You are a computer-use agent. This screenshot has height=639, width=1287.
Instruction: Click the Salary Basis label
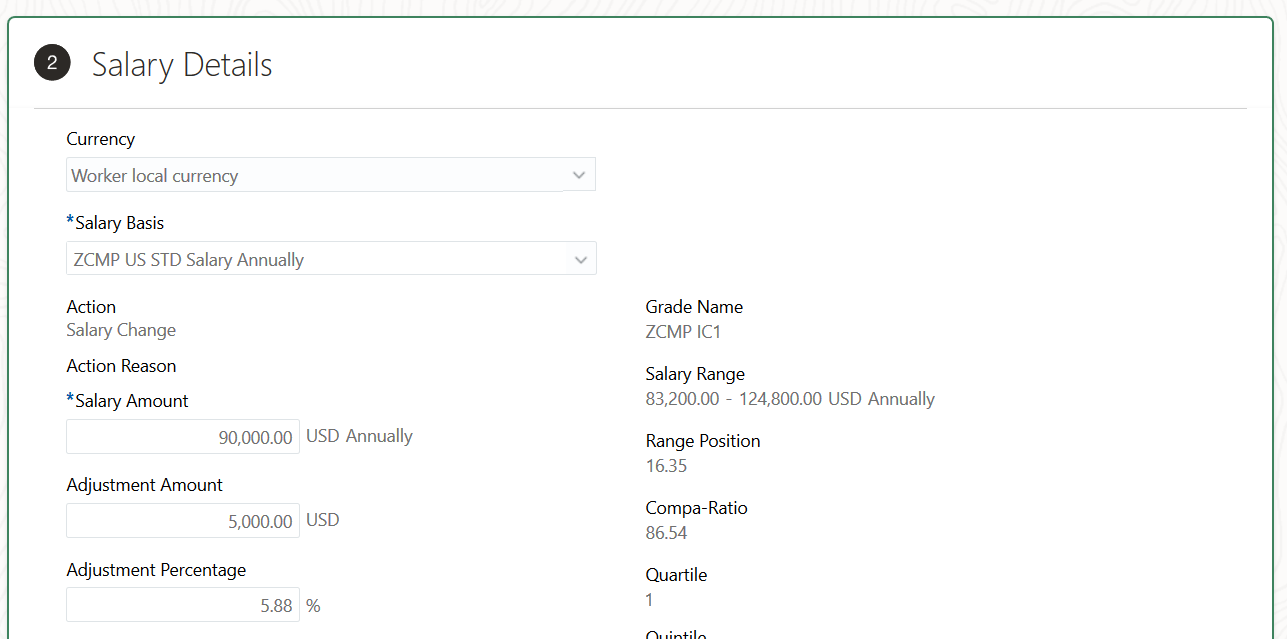point(119,223)
